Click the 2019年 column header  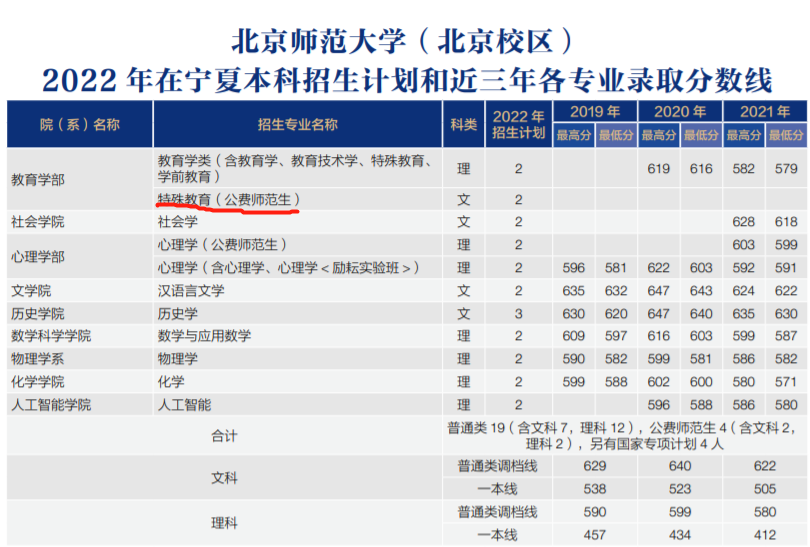[x=595, y=112]
